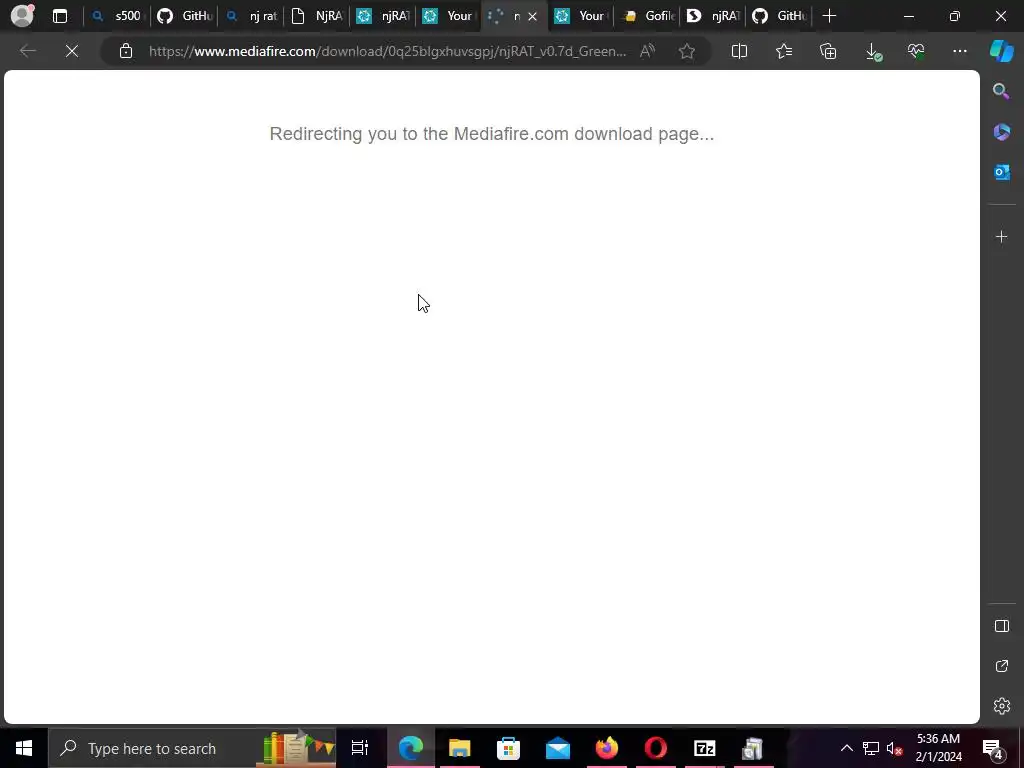Open File Explorer from taskbar
The height and width of the screenshot is (768, 1024).
tap(460, 748)
